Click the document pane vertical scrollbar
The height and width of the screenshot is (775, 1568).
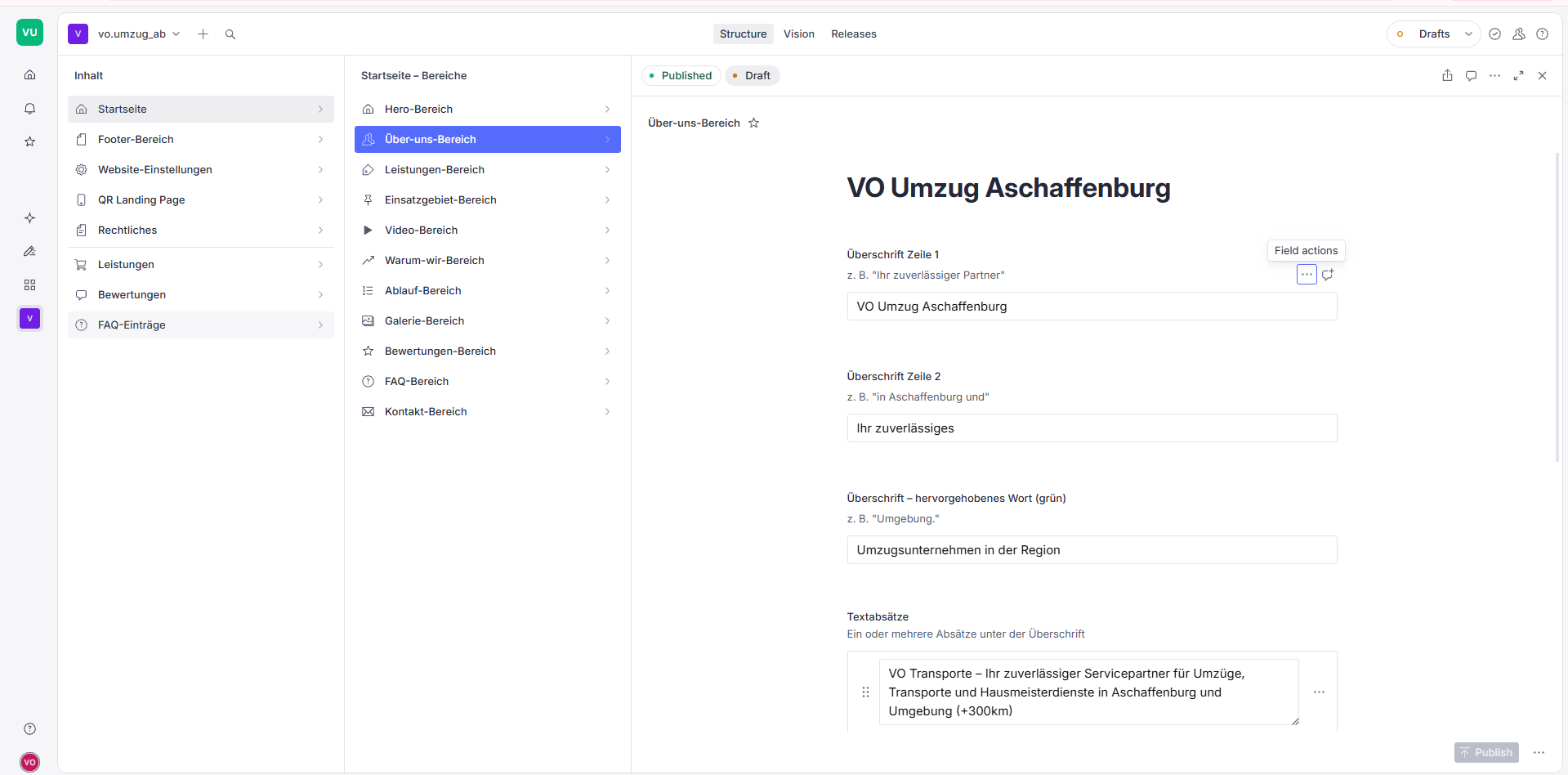pyautogui.click(x=1557, y=307)
